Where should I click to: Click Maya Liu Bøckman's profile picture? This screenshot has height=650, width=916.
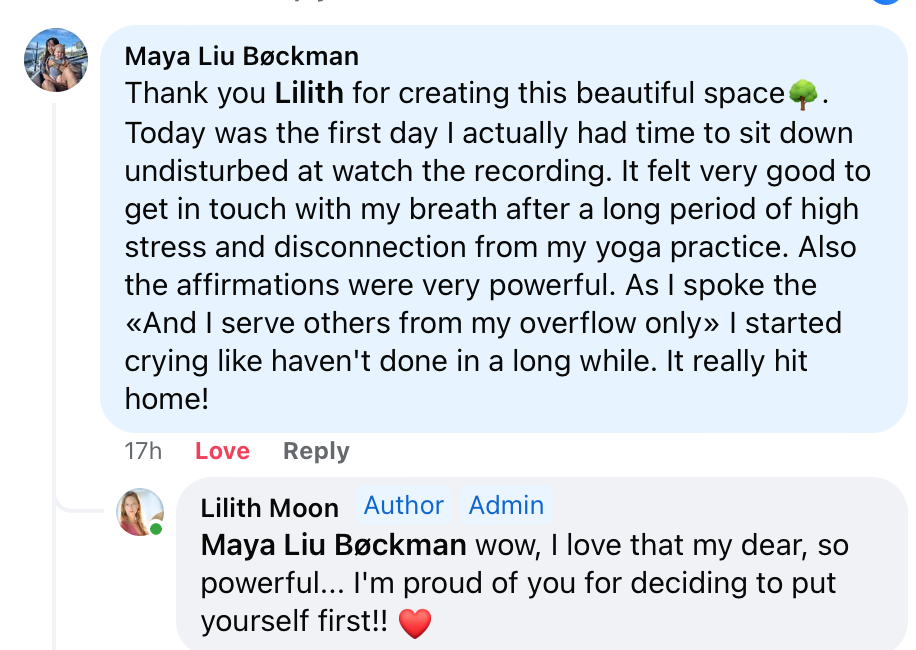coord(56,60)
